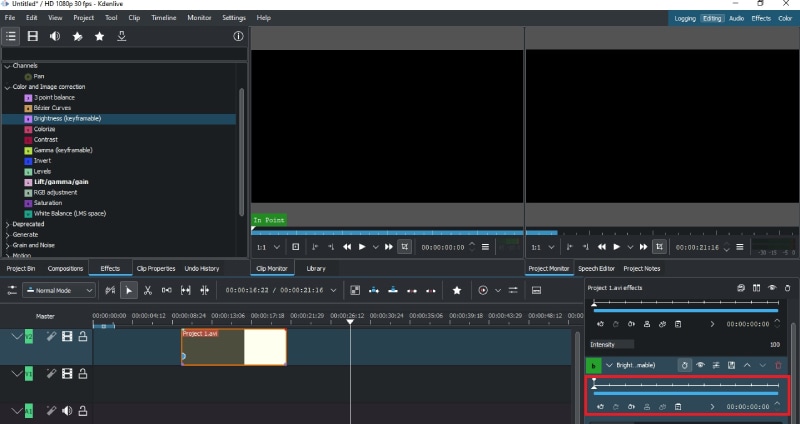800x424 pixels.
Task: Toggle Brightness effect visibility eye
Action: (x=700, y=365)
